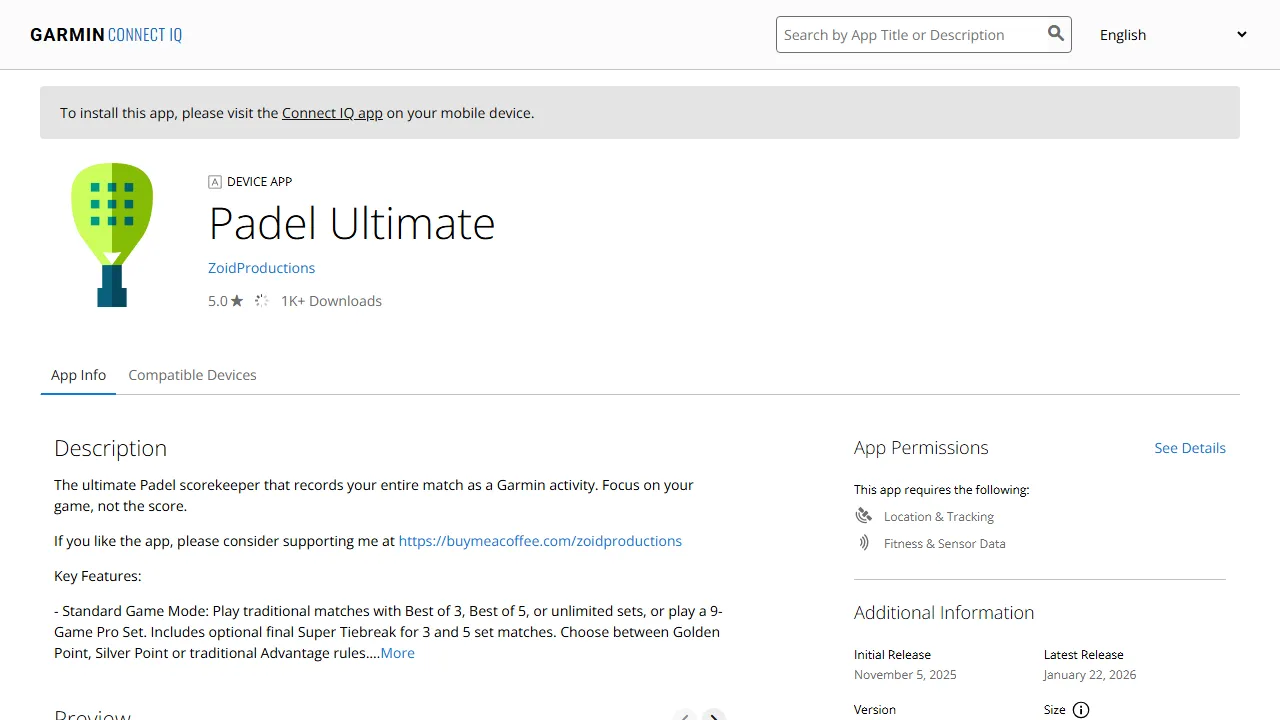This screenshot has height=720, width=1280.
Task: Click the search magnifying glass icon
Action: (1055, 34)
